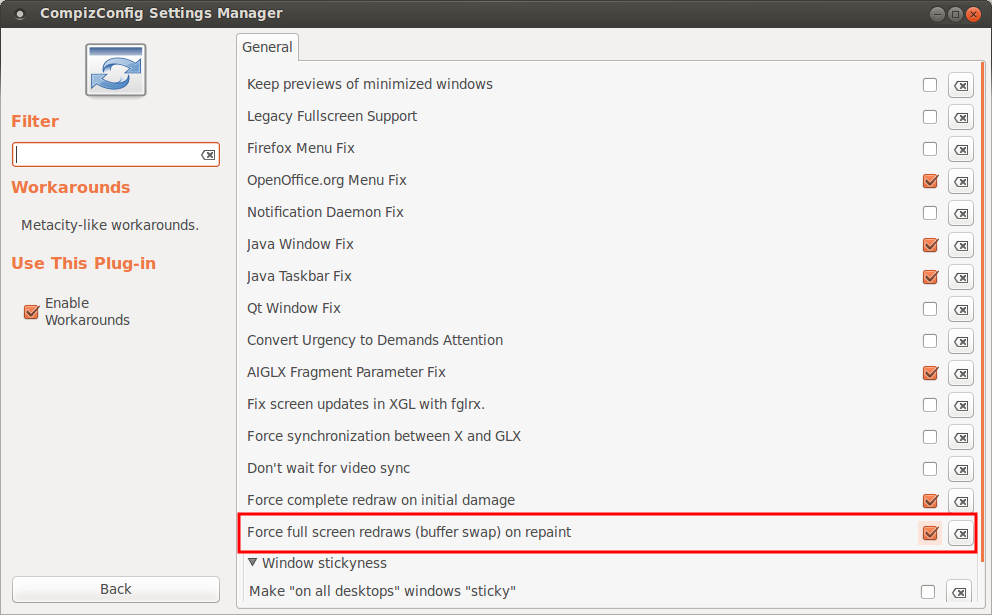Image resolution: width=992 pixels, height=615 pixels.
Task: Collapse the Window stickyness section
Action: tap(252, 562)
